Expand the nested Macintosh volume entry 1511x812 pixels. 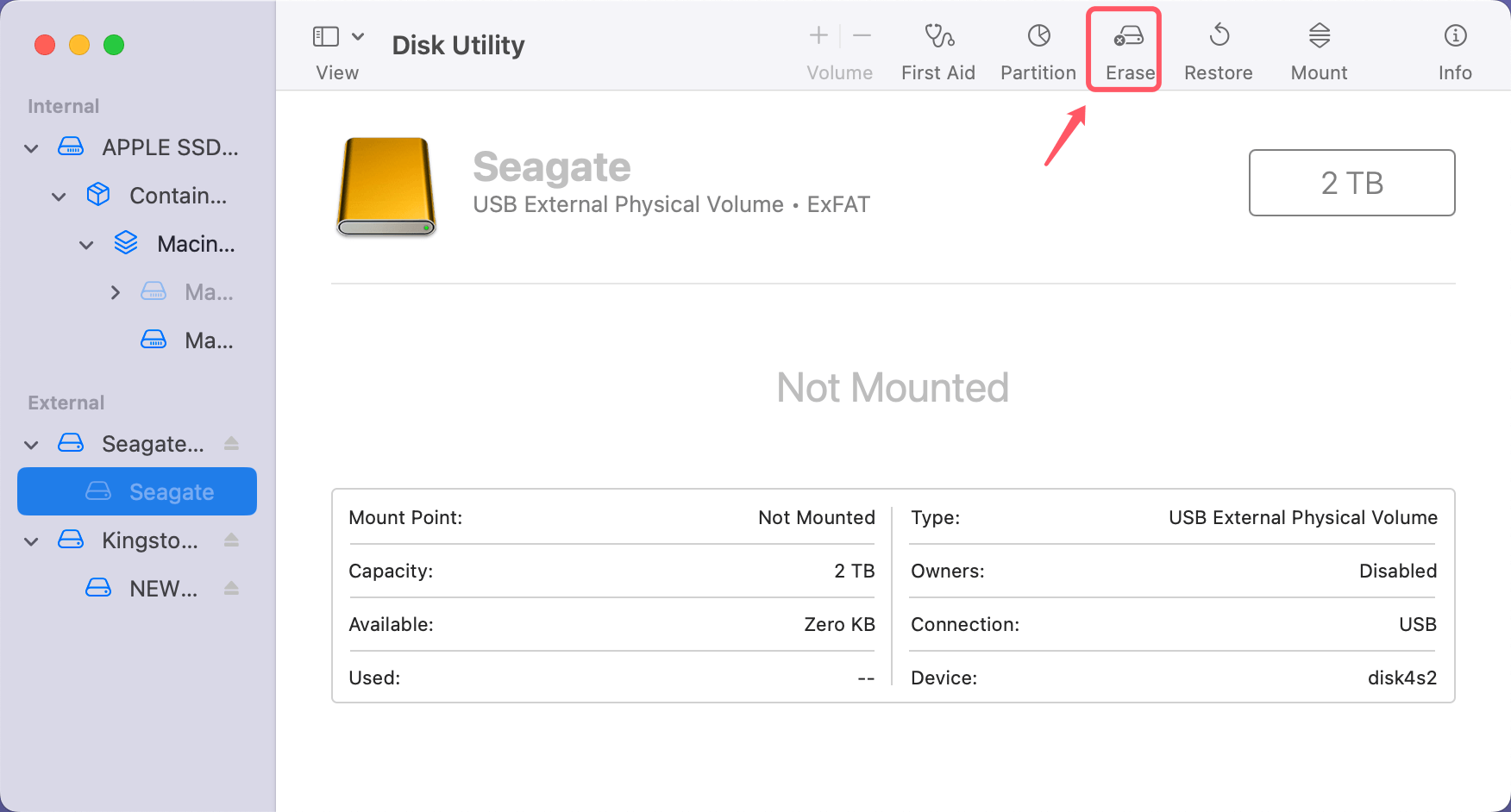(x=116, y=291)
